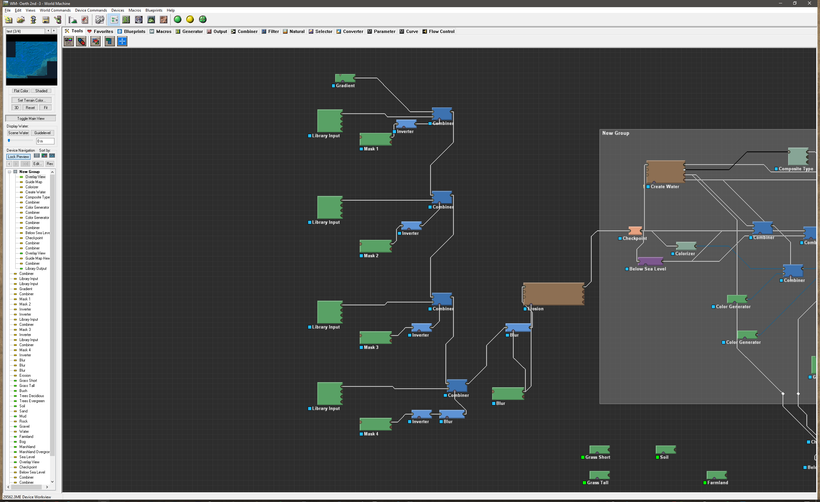Click the Save floppy disk toolbar icon
The height and width of the screenshot is (502, 820).
click(45, 20)
